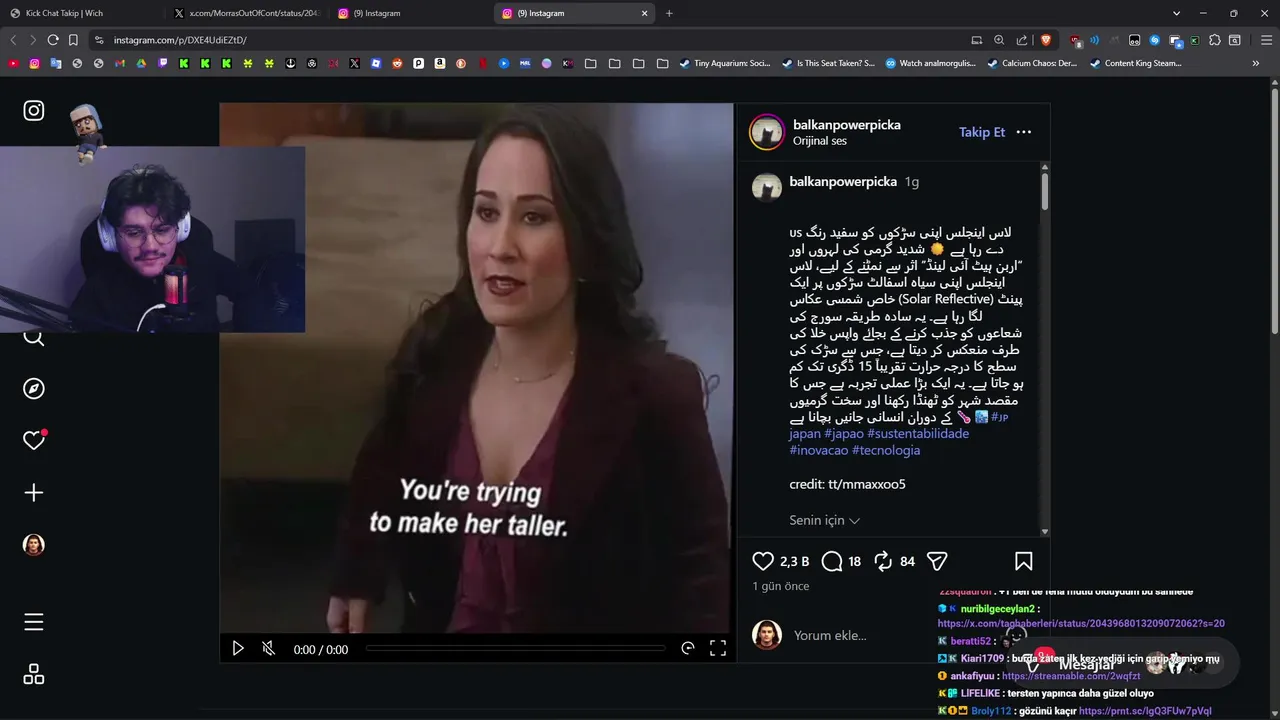Open the Reddit bookmark icon
The height and width of the screenshot is (720, 1280).
pos(397,63)
